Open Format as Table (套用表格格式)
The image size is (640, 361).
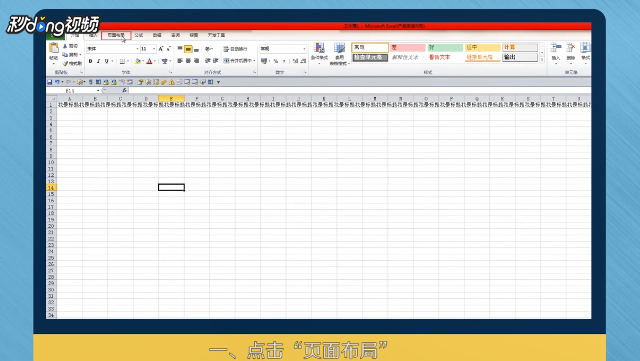[x=340, y=54]
